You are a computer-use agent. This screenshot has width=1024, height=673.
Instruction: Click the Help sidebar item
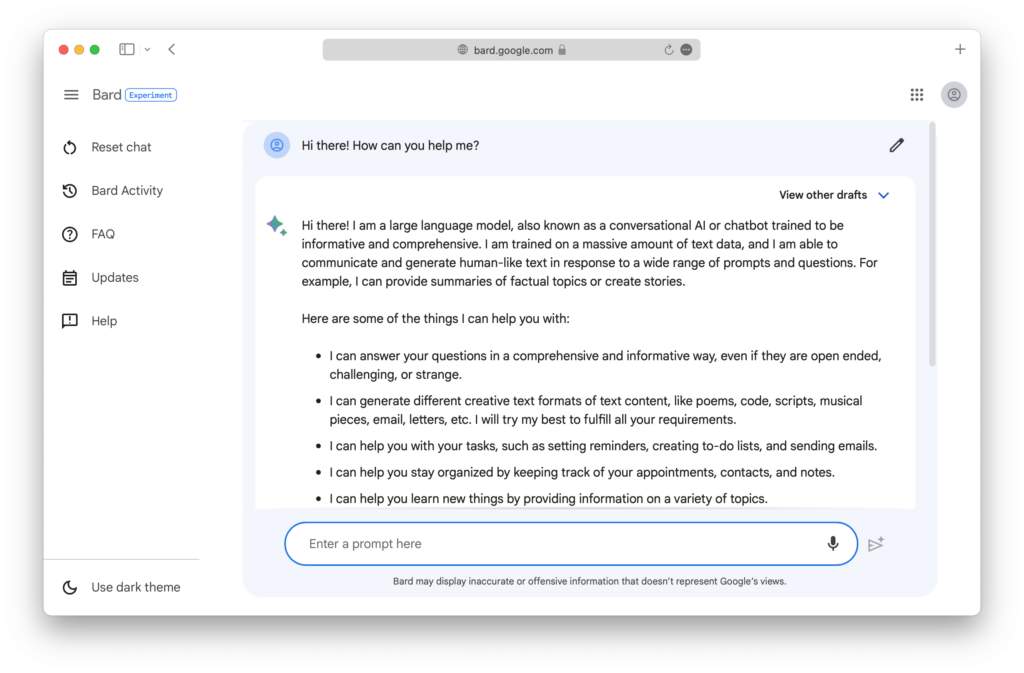89,321
